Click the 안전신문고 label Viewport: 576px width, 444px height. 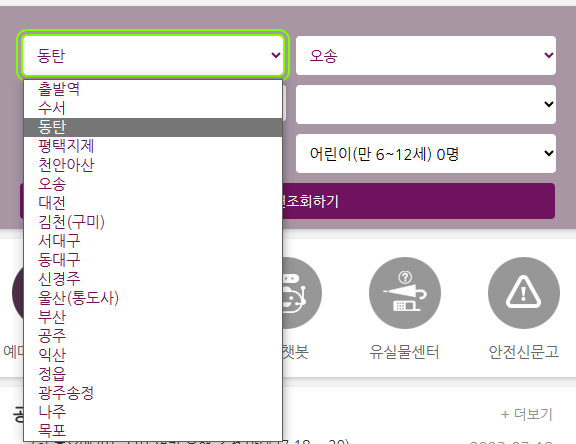click(x=524, y=352)
